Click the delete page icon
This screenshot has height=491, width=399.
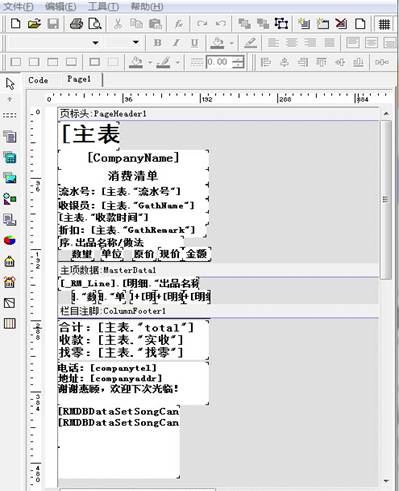341,24
